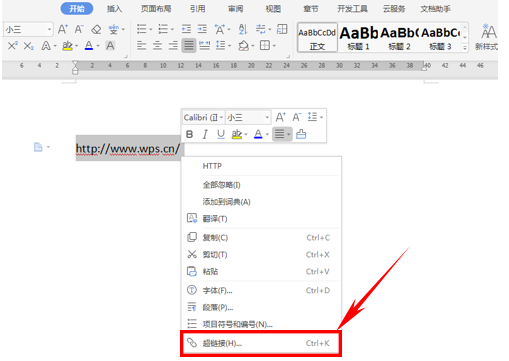Open the font size dropdown in ribbon
Screen dimensions: 509x361
tap(49, 29)
